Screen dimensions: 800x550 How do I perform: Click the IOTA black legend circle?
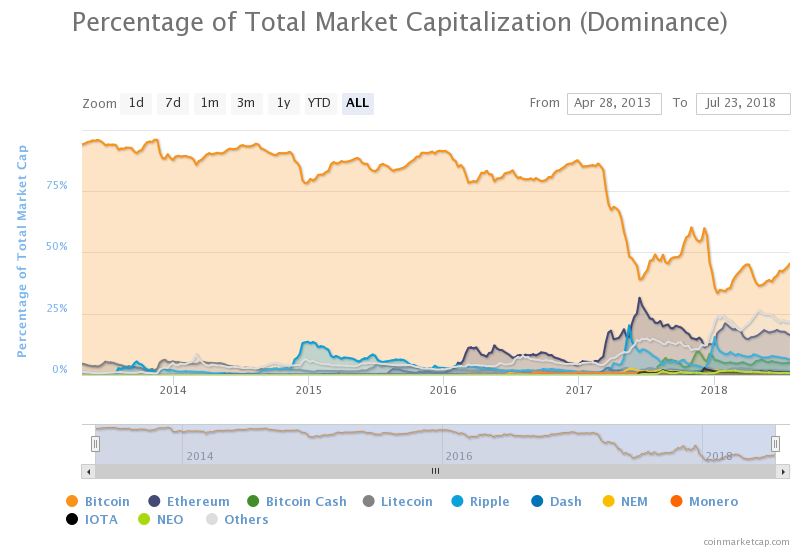pos(72,519)
